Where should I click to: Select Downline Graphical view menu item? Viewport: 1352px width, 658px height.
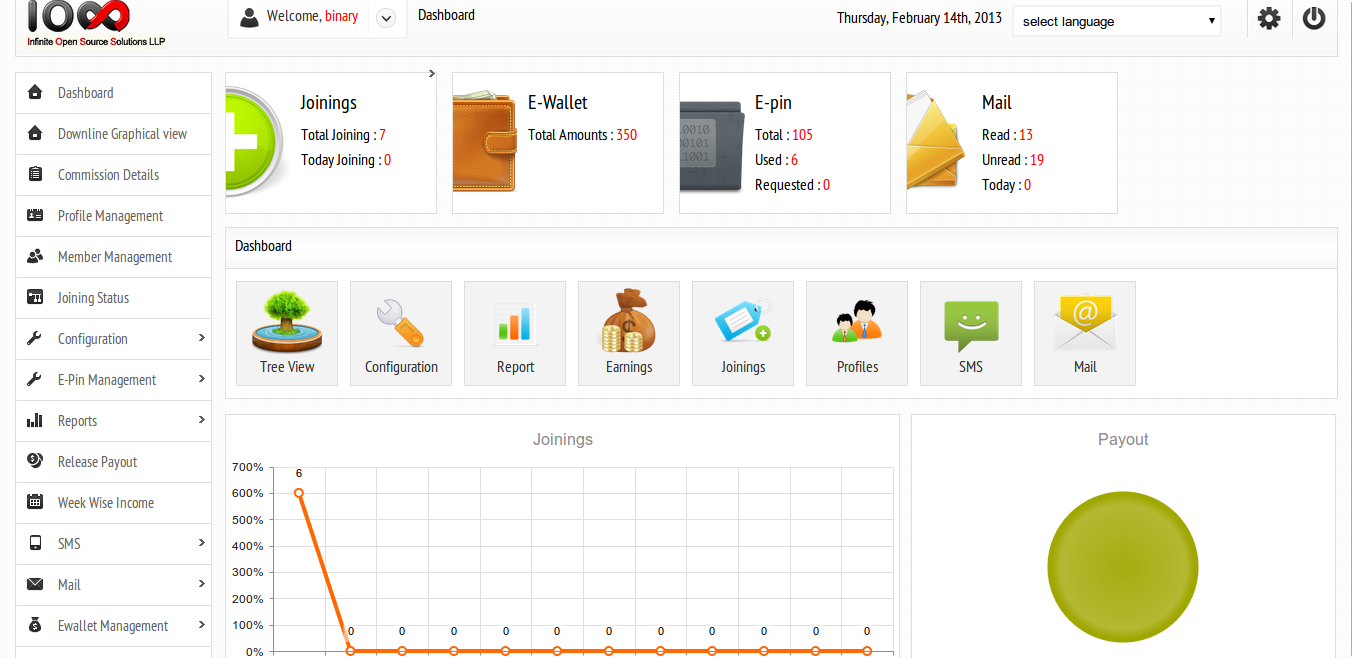pos(114,134)
